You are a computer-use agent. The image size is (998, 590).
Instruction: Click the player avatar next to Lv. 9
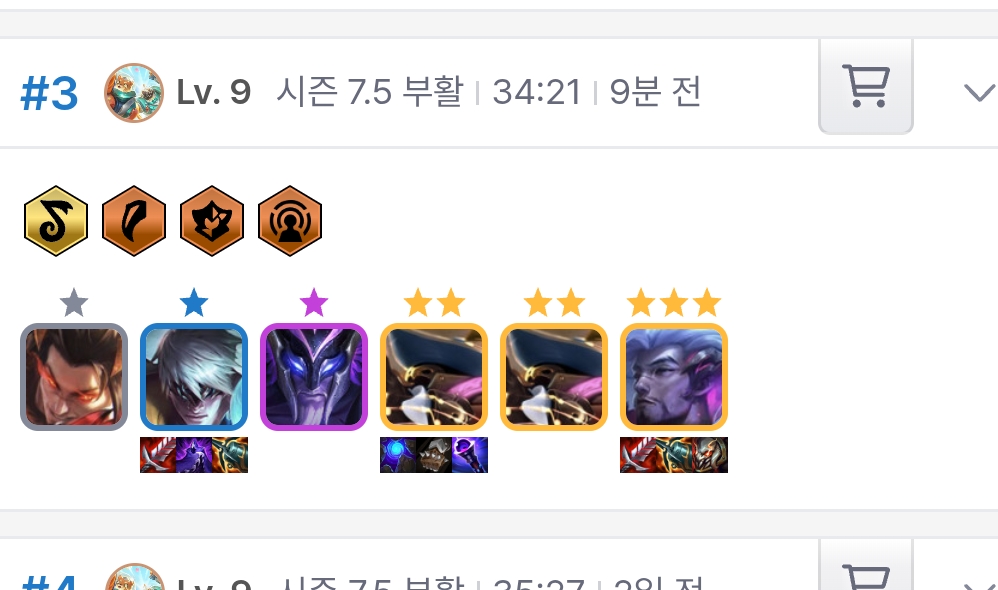(134, 93)
